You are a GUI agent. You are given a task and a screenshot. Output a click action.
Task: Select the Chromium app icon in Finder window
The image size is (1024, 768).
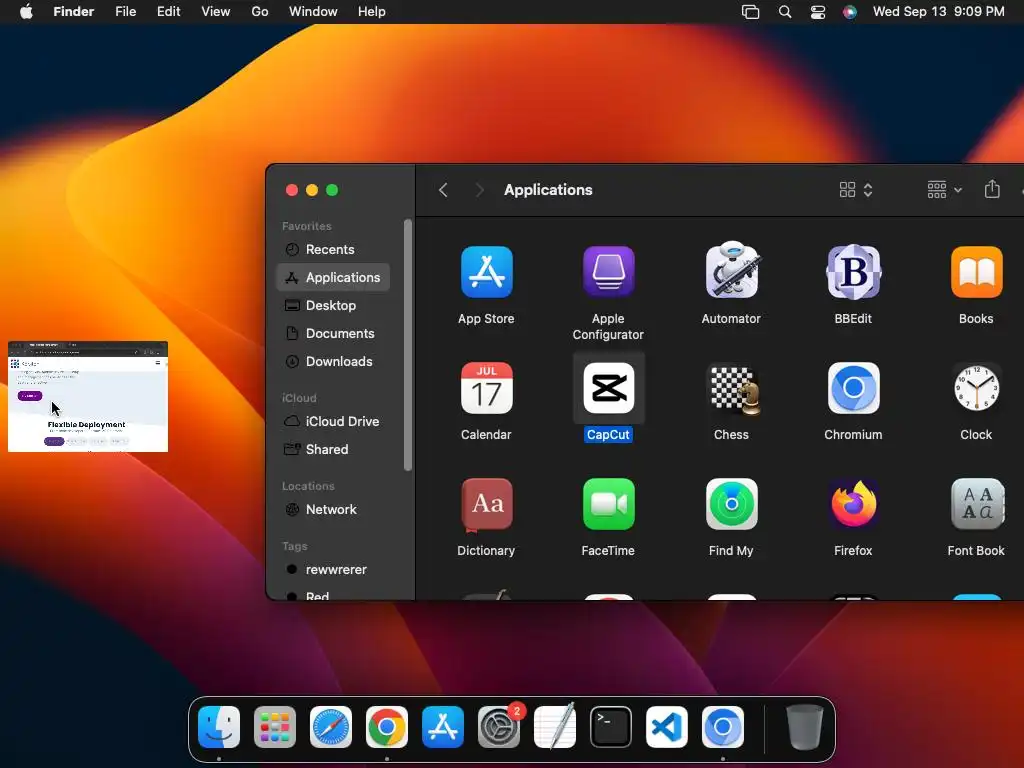(x=854, y=388)
